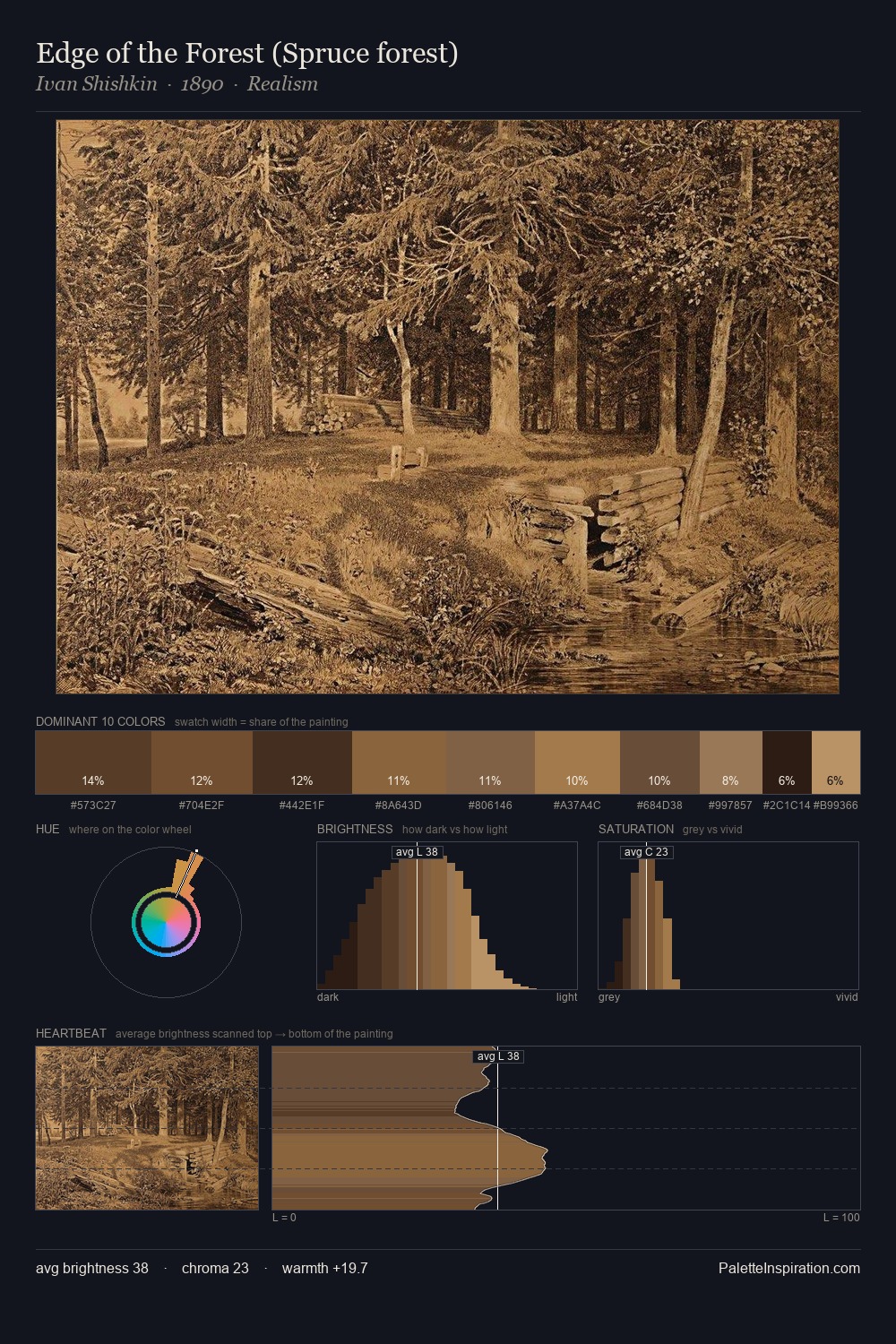Screen dimensions: 896x1344
Task: Click the 'avg L 38' label in heartbeat chart
Action: [x=498, y=1056]
